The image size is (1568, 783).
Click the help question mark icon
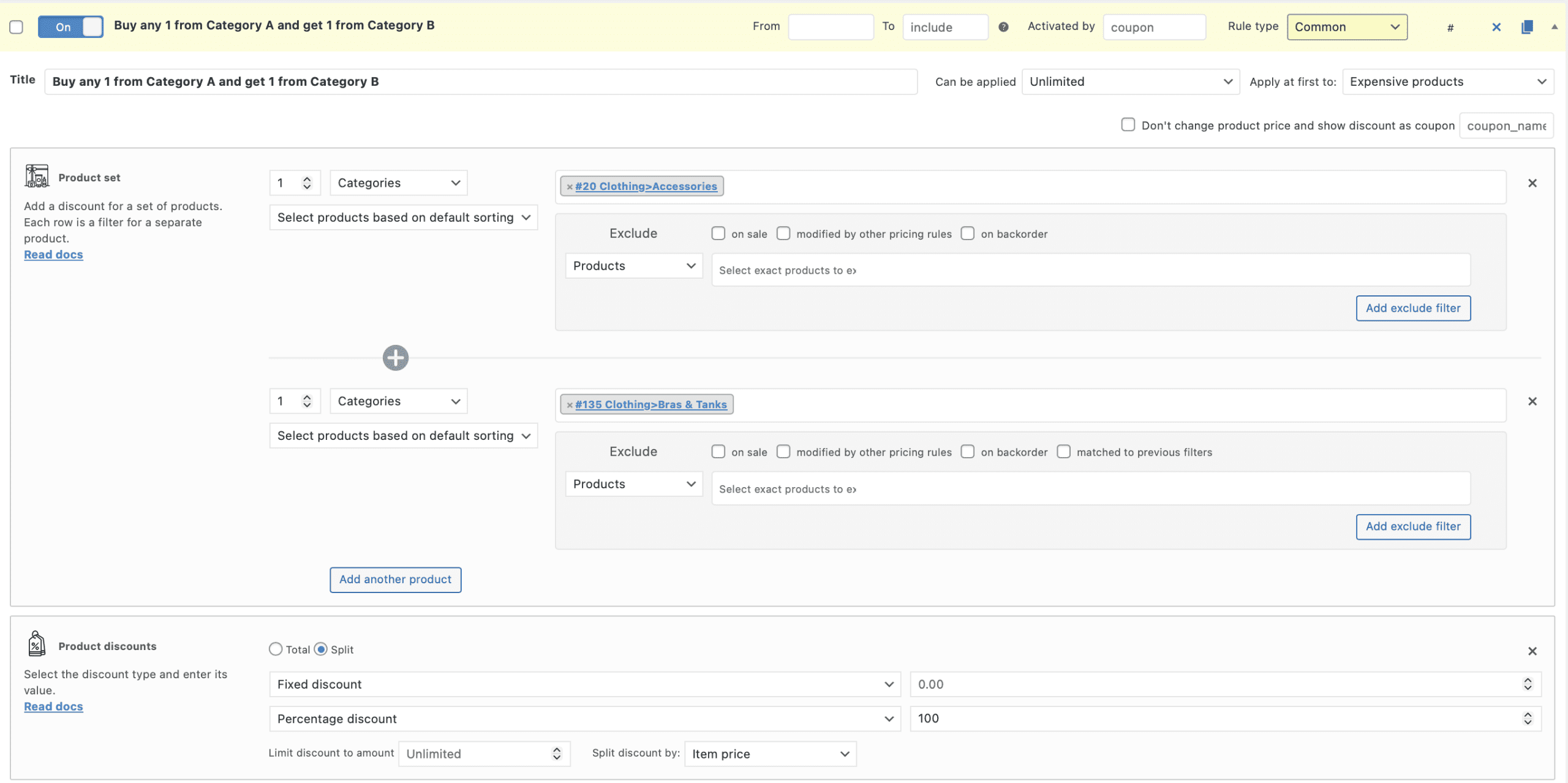tap(1003, 27)
